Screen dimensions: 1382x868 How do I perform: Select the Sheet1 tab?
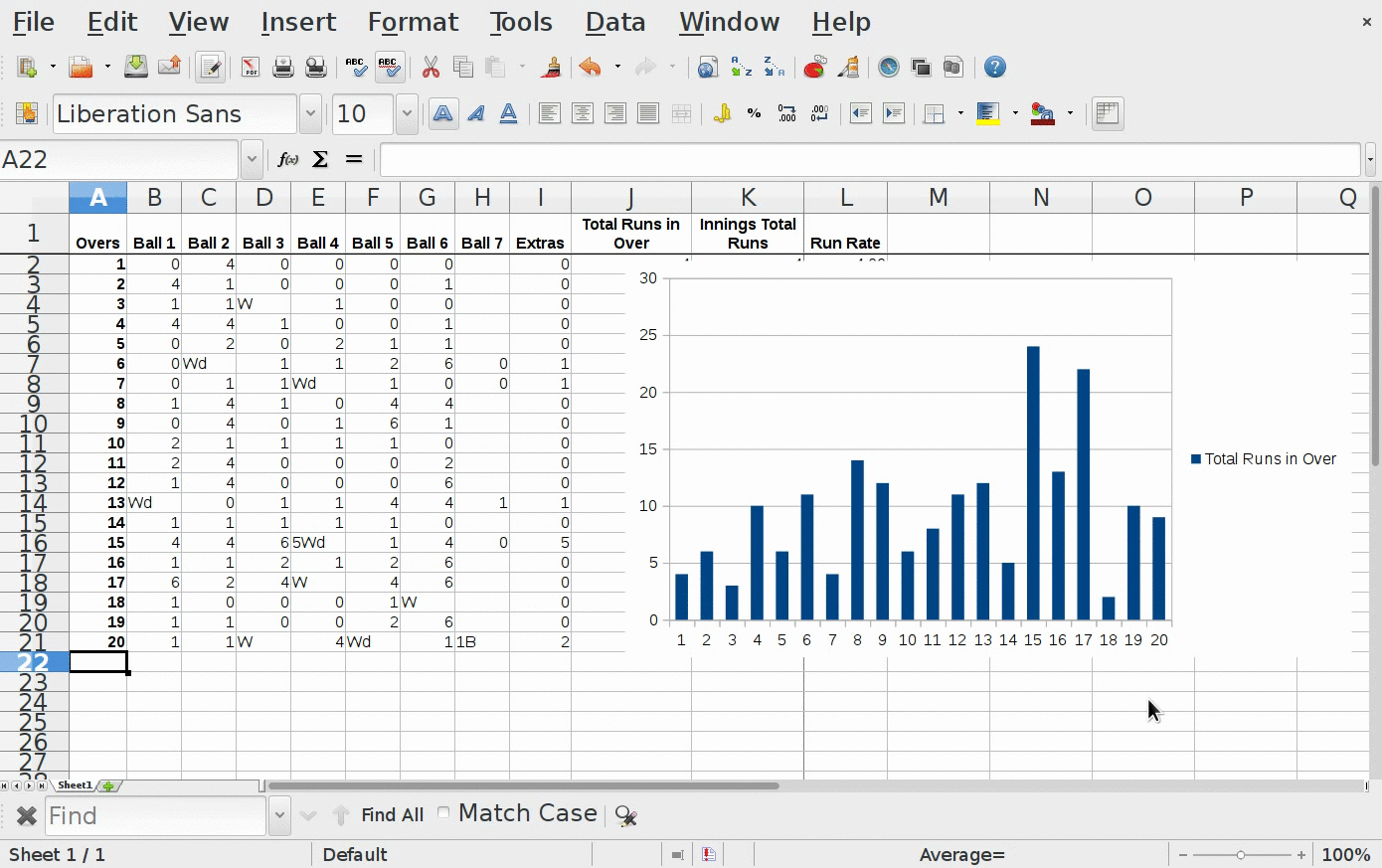click(75, 785)
